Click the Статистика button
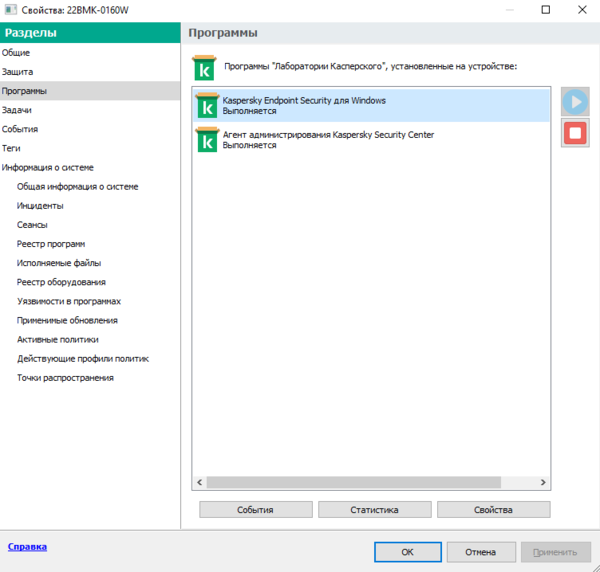The width and height of the screenshot is (600, 572). click(375, 510)
